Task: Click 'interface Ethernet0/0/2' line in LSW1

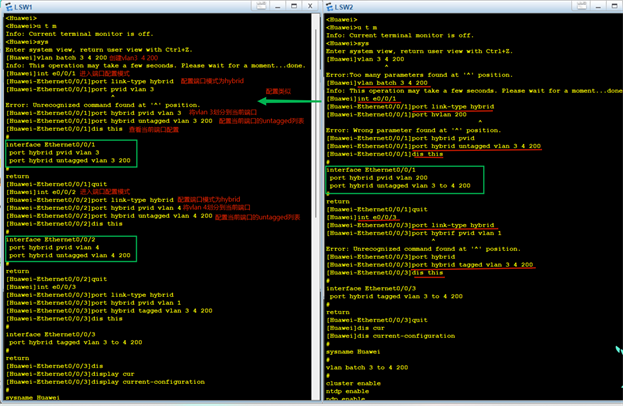Action: (x=50, y=239)
